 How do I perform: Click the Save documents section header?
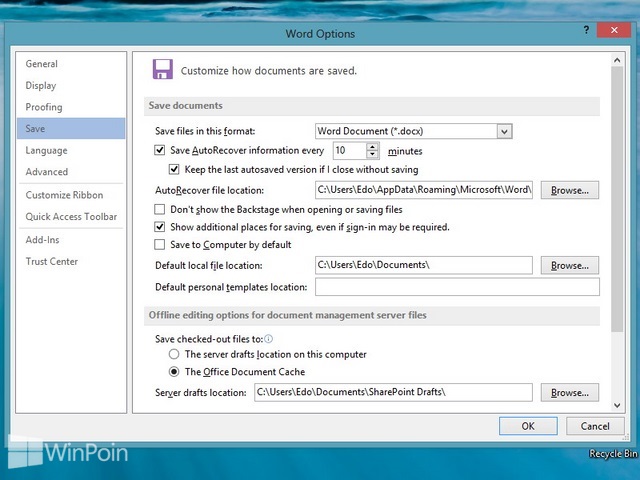[372, 106]
